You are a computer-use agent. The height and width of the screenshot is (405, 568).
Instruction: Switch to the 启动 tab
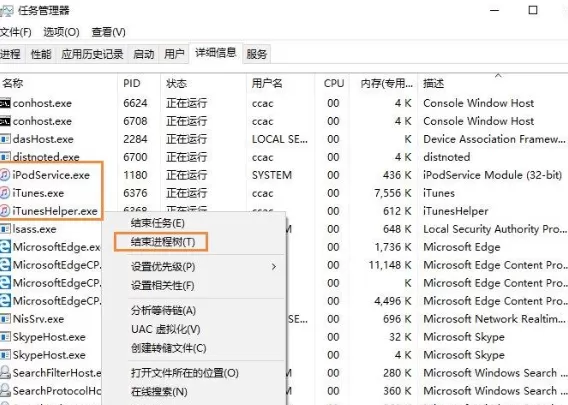pos(143,54)
